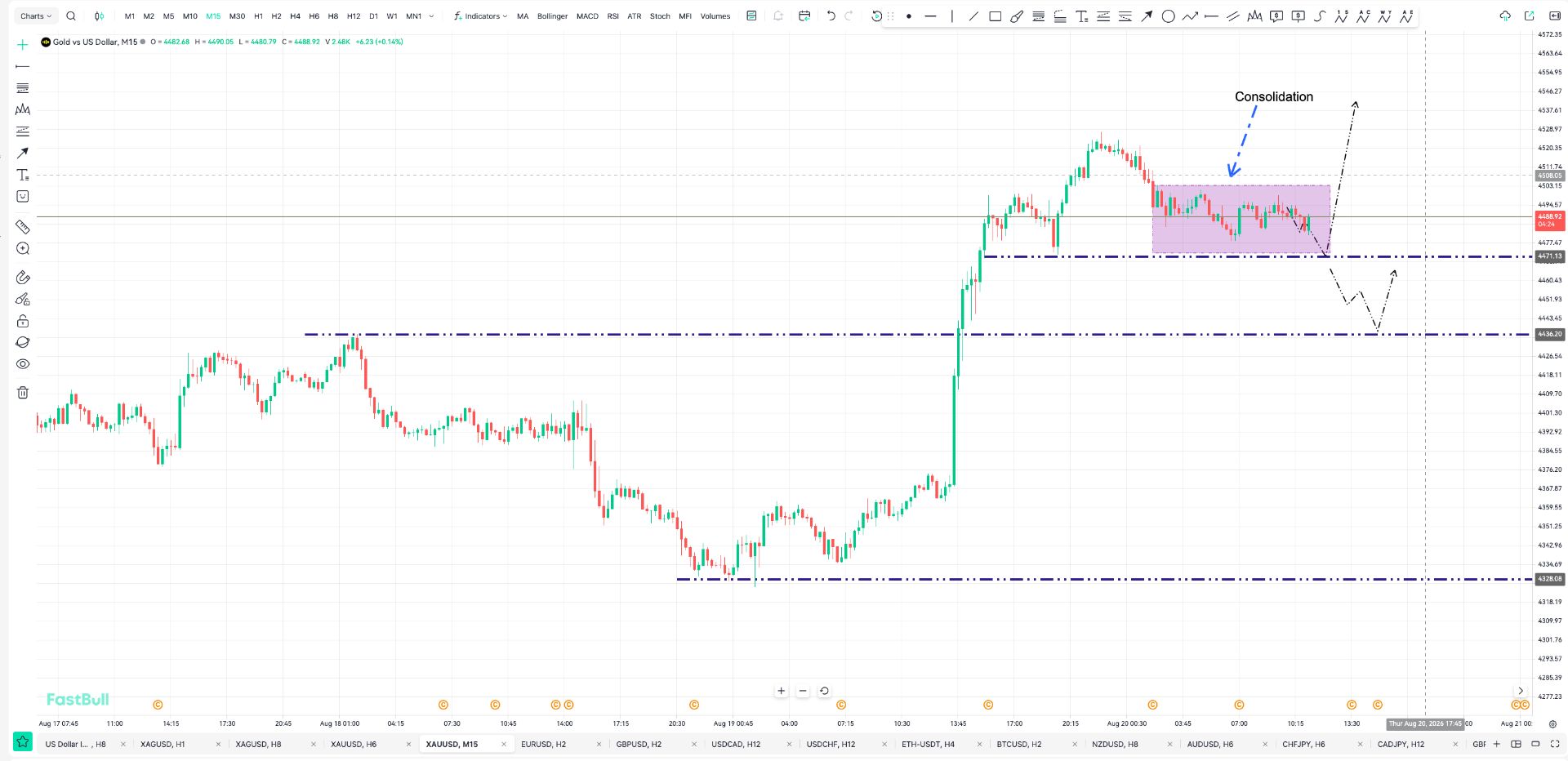Expand more timeframes chevron after MN1
This screenshot has height=761, width=1568.
coord(431,16)
